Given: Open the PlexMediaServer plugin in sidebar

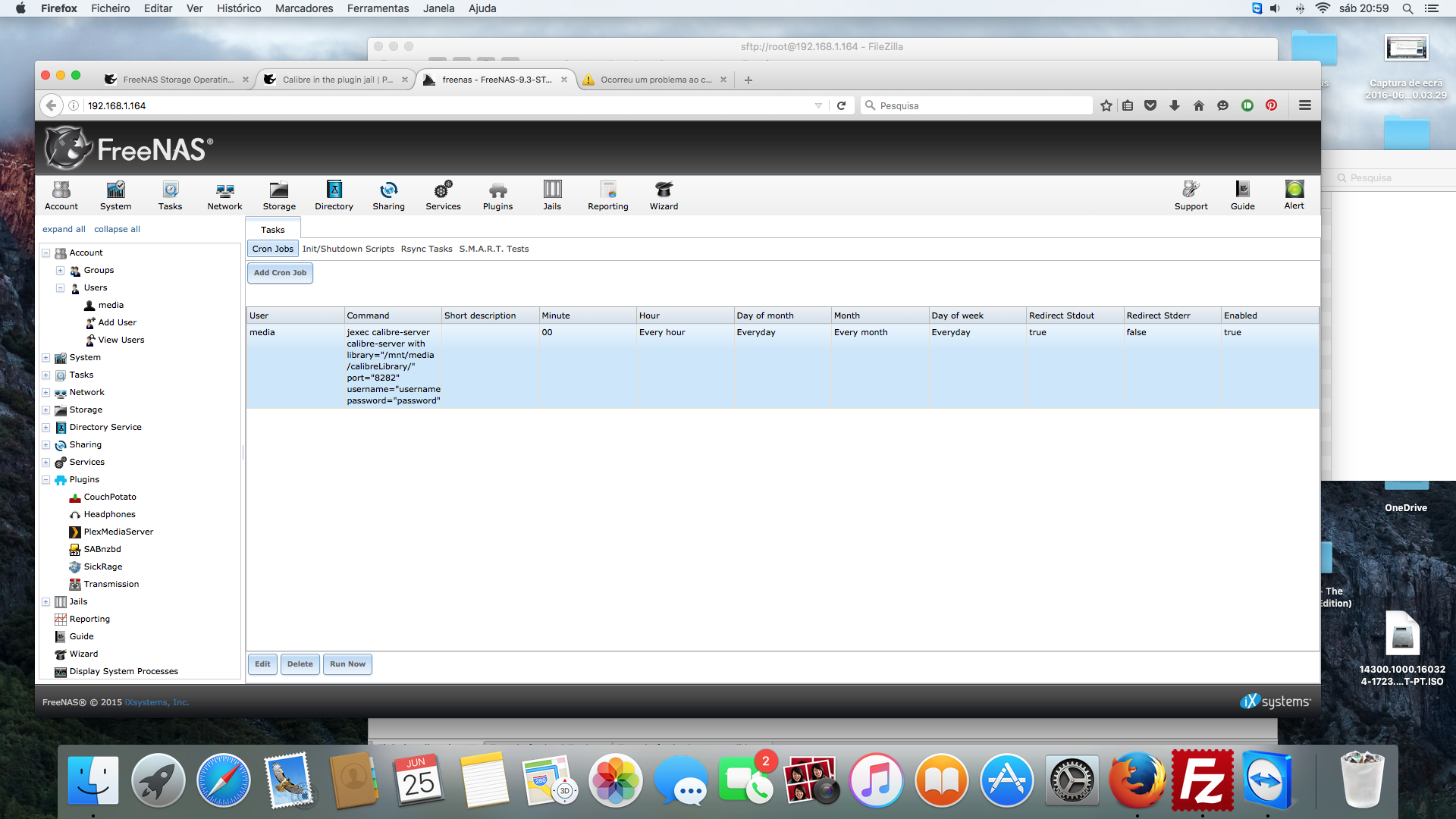Looking at the screenshot, I should (x=118, y=532).
